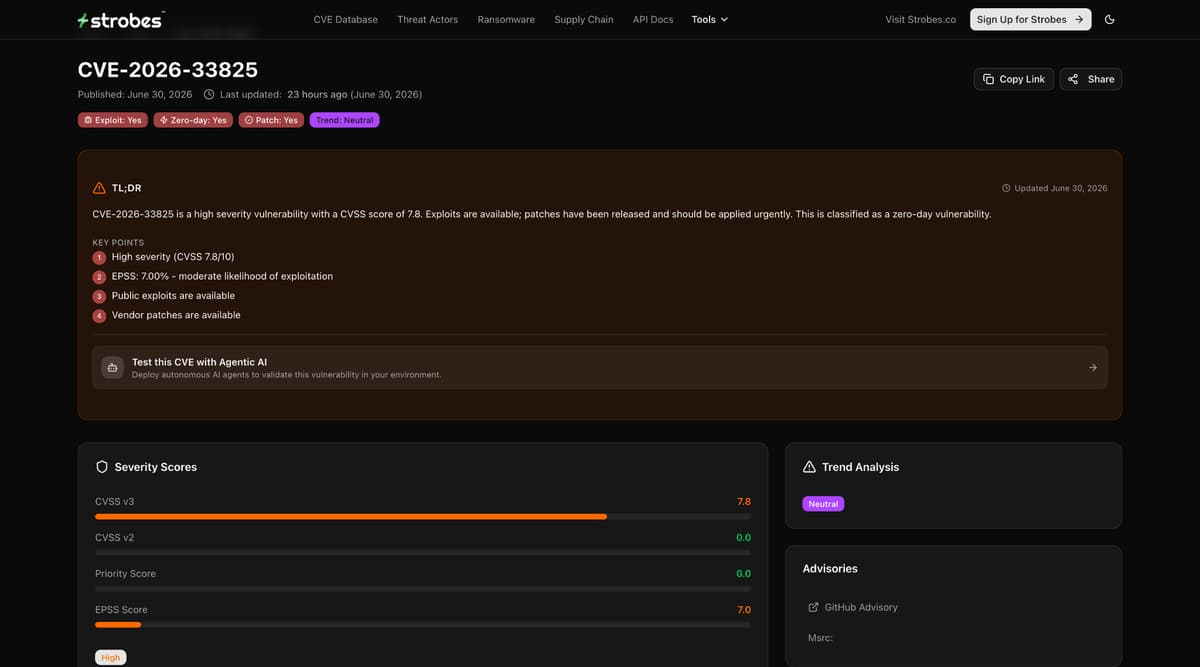Image resolution: width=1200 pixels, height=667 pixels.
Task: Click the CVSS v2 progress bar
Action: (x=423, y=553)
